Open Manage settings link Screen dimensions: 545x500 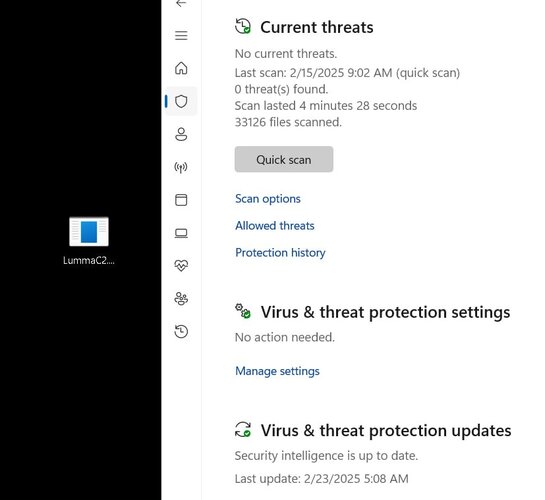click(277, 371)
